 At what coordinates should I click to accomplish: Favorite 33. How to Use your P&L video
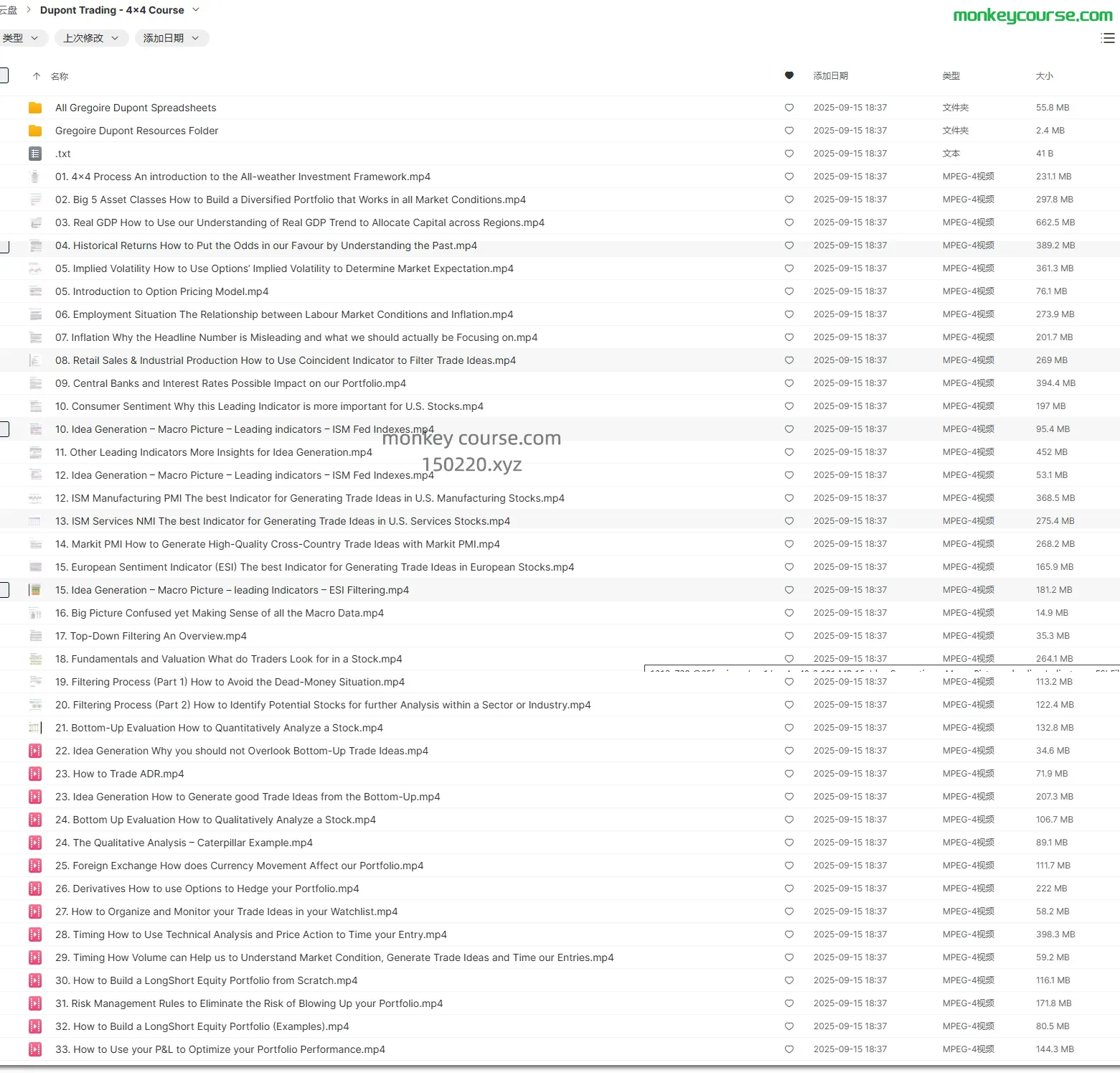[x=789, y=1049]
